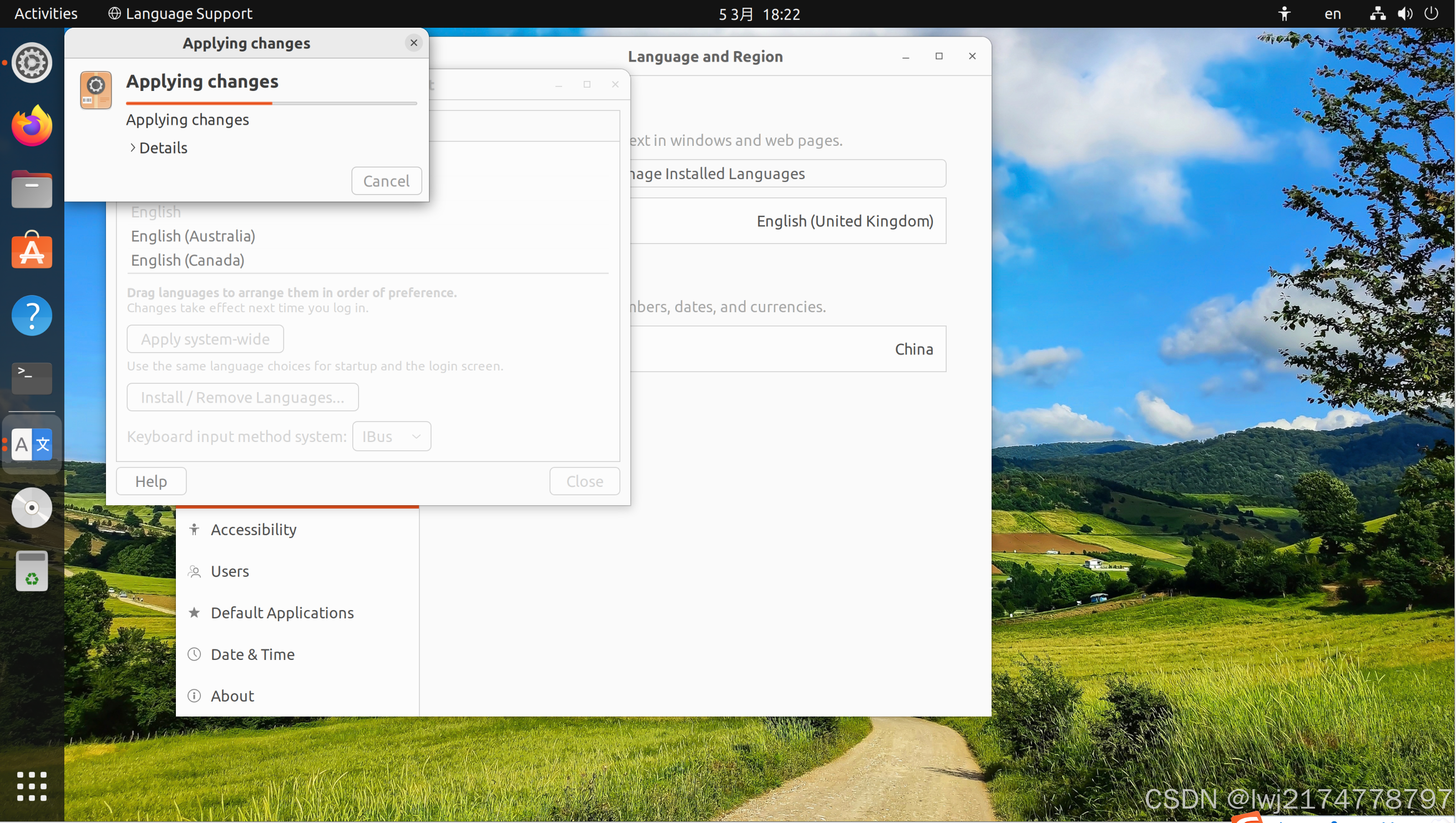The image size is (1456, 823).
Task: Click Apply system-wide button
Action: (x=205, y=339)
